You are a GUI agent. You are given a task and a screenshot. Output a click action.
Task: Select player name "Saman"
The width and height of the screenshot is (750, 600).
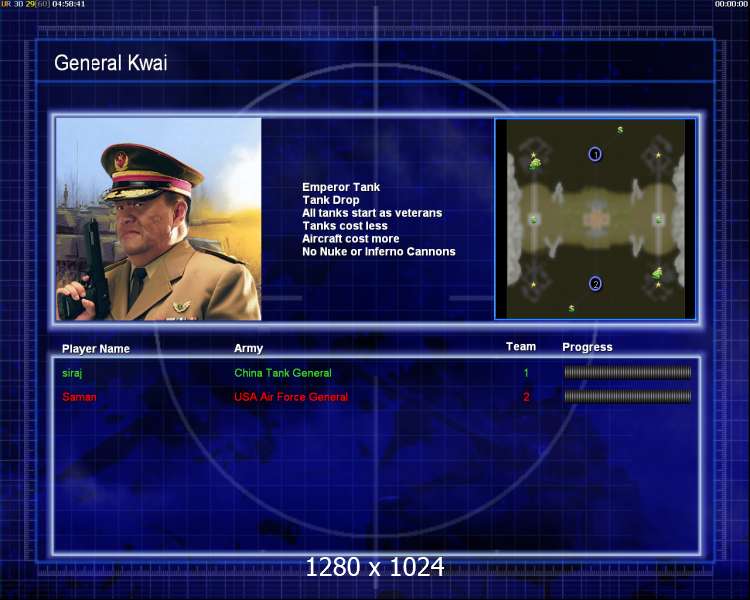coord(79,397)
